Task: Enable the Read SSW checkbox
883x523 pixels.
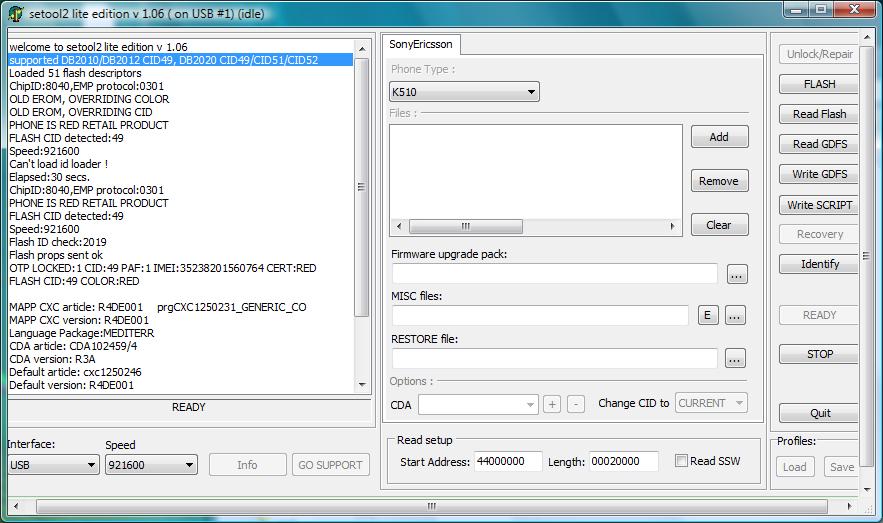Action: click(681, 461)
